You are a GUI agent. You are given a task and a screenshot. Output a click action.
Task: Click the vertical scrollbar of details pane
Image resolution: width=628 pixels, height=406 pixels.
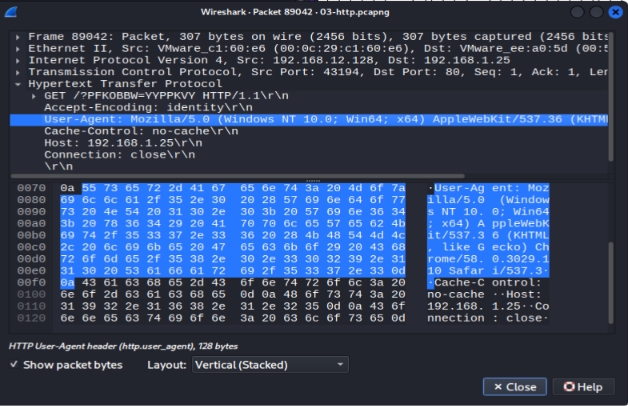[x=611, y=96]
